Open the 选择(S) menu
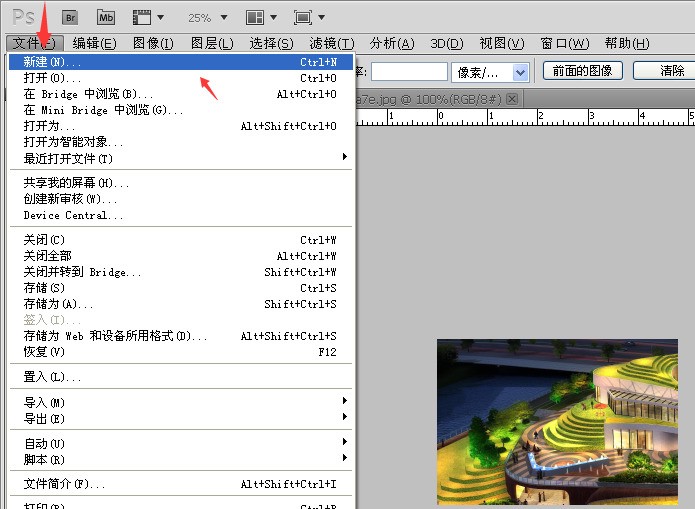The width and height of the screenshot is (695, 509). click(271, 43)
